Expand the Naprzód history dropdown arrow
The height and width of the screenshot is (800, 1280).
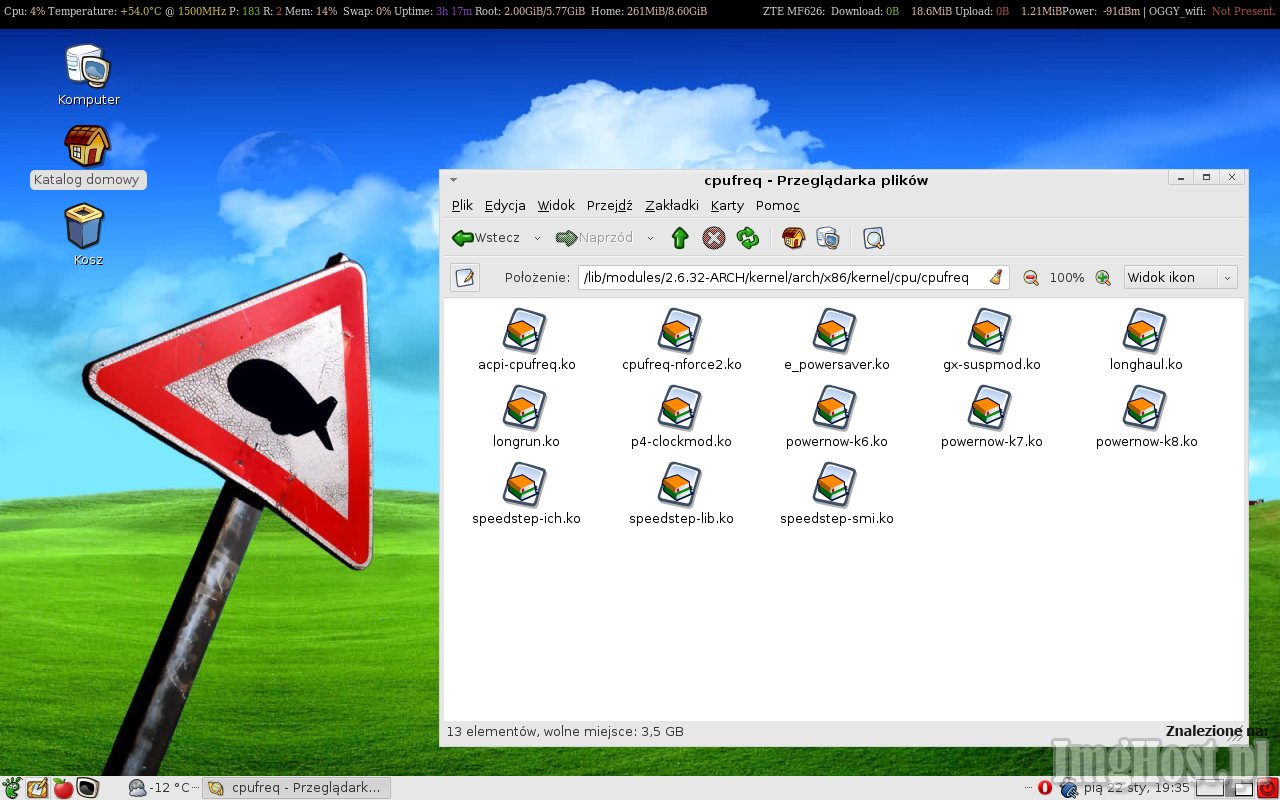coord(650,238)
